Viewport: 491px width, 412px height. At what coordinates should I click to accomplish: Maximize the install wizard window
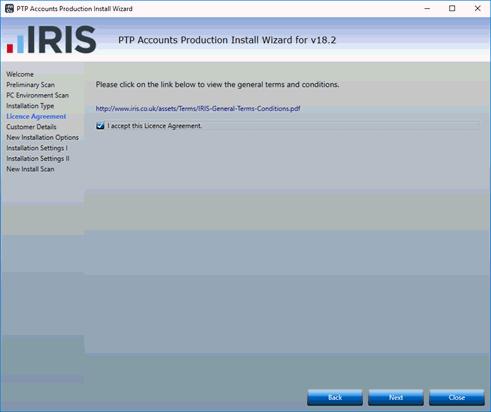[452, 9]
